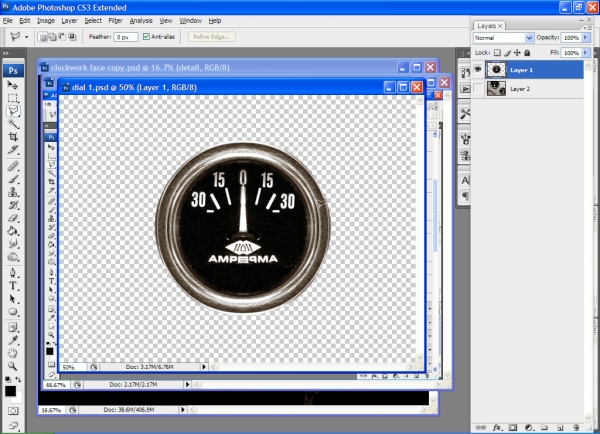The height and width of the screenshot is (434, 600).
Task: Select the Eyedropper tool
Action: click(13, 340)
